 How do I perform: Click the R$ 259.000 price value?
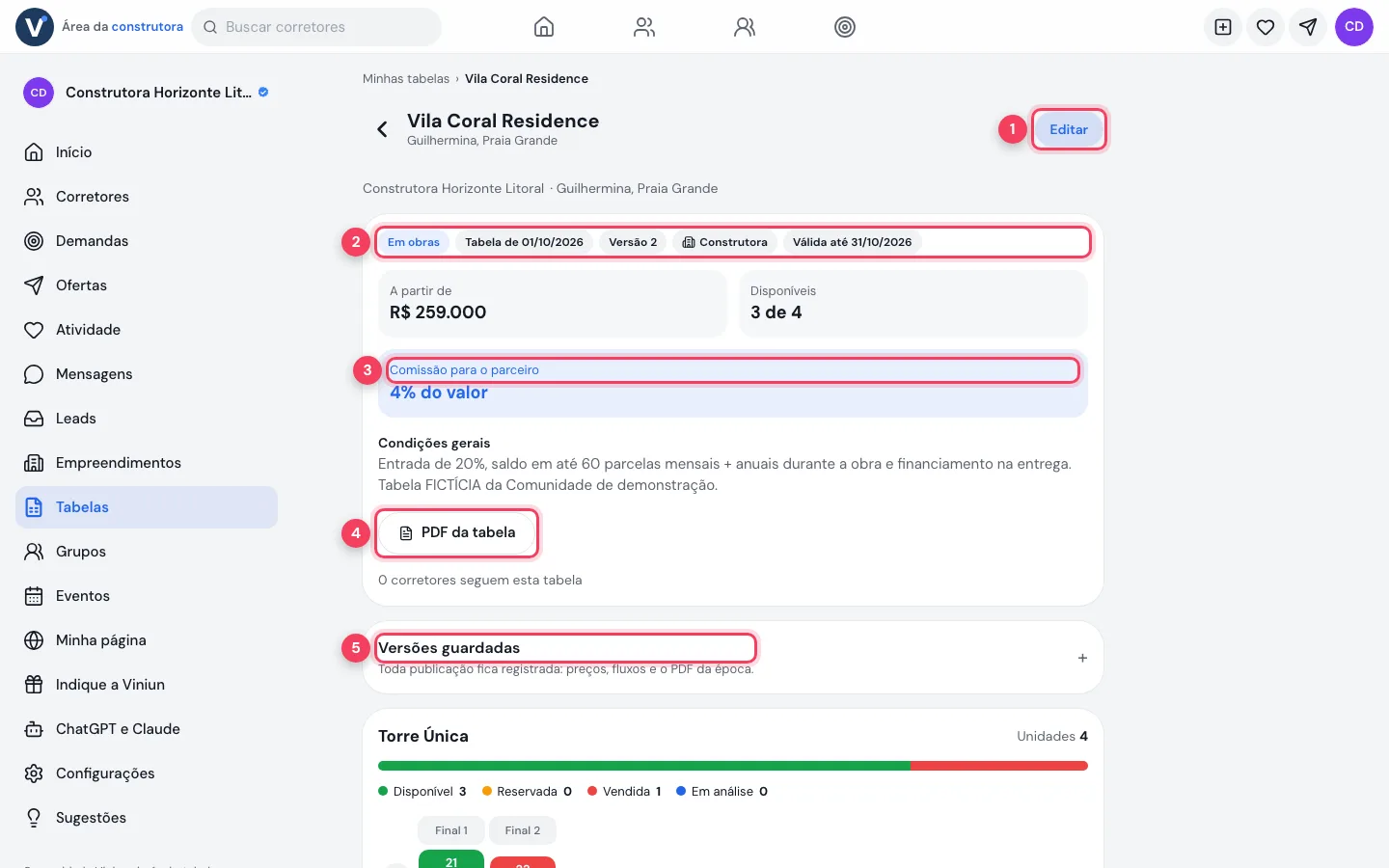pyautogui.click(x=438, y=312)
